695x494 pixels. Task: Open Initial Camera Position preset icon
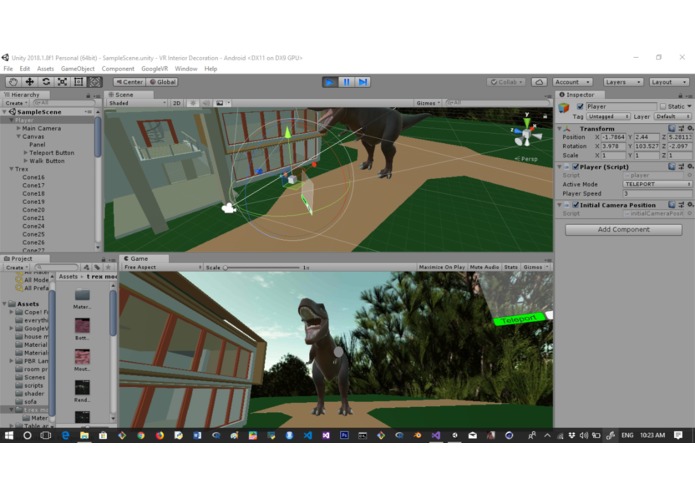[x=681, y=205]
